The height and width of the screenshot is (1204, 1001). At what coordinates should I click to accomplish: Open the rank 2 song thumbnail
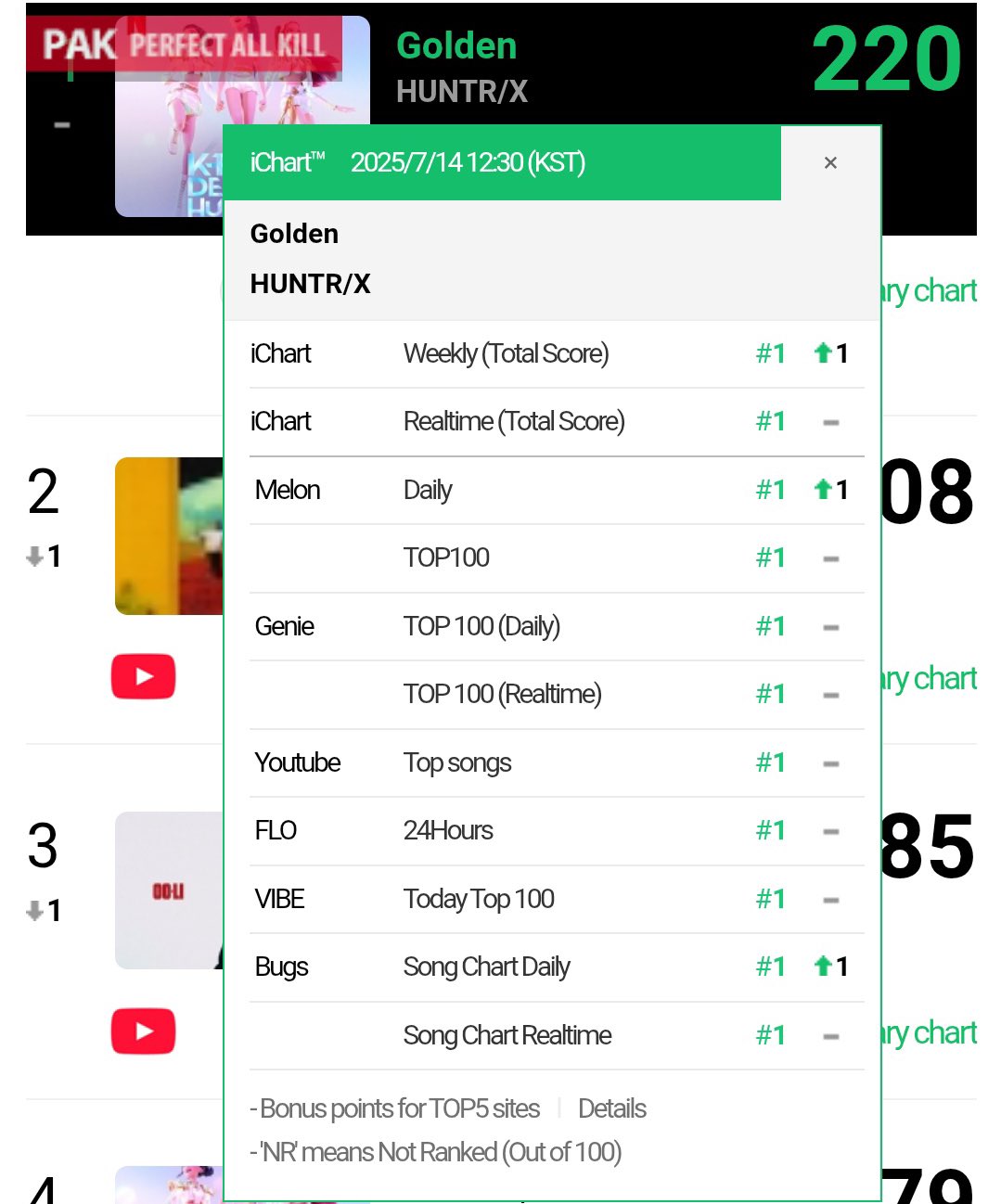(x=169, y=535)
